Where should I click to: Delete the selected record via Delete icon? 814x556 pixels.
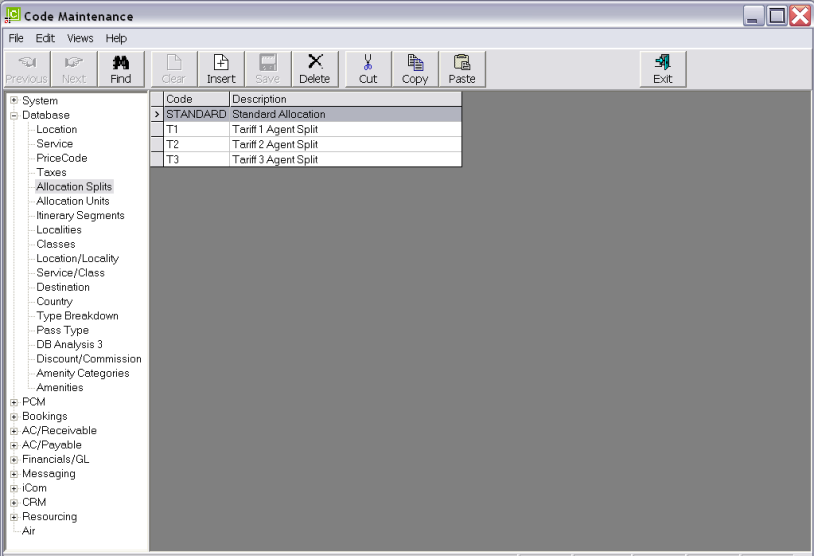click(x=315, y=69)
